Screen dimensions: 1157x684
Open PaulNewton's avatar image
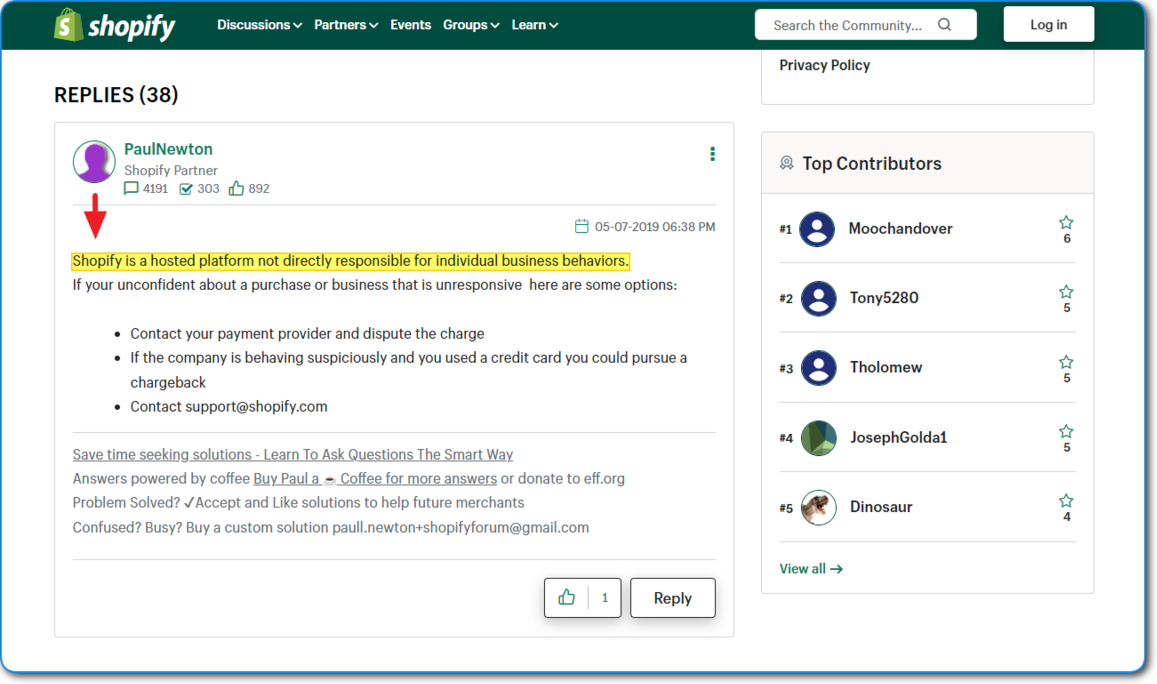click(94, 161)
